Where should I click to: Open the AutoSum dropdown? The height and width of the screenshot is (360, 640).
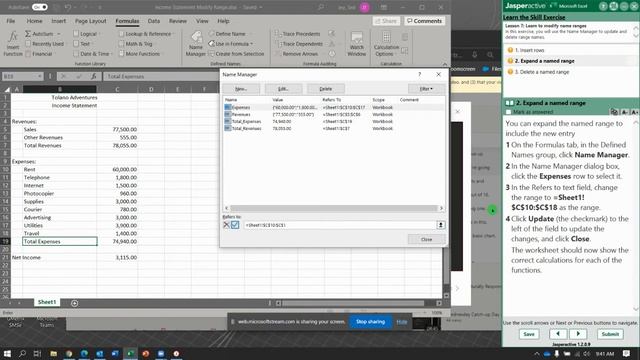[59, 34]
